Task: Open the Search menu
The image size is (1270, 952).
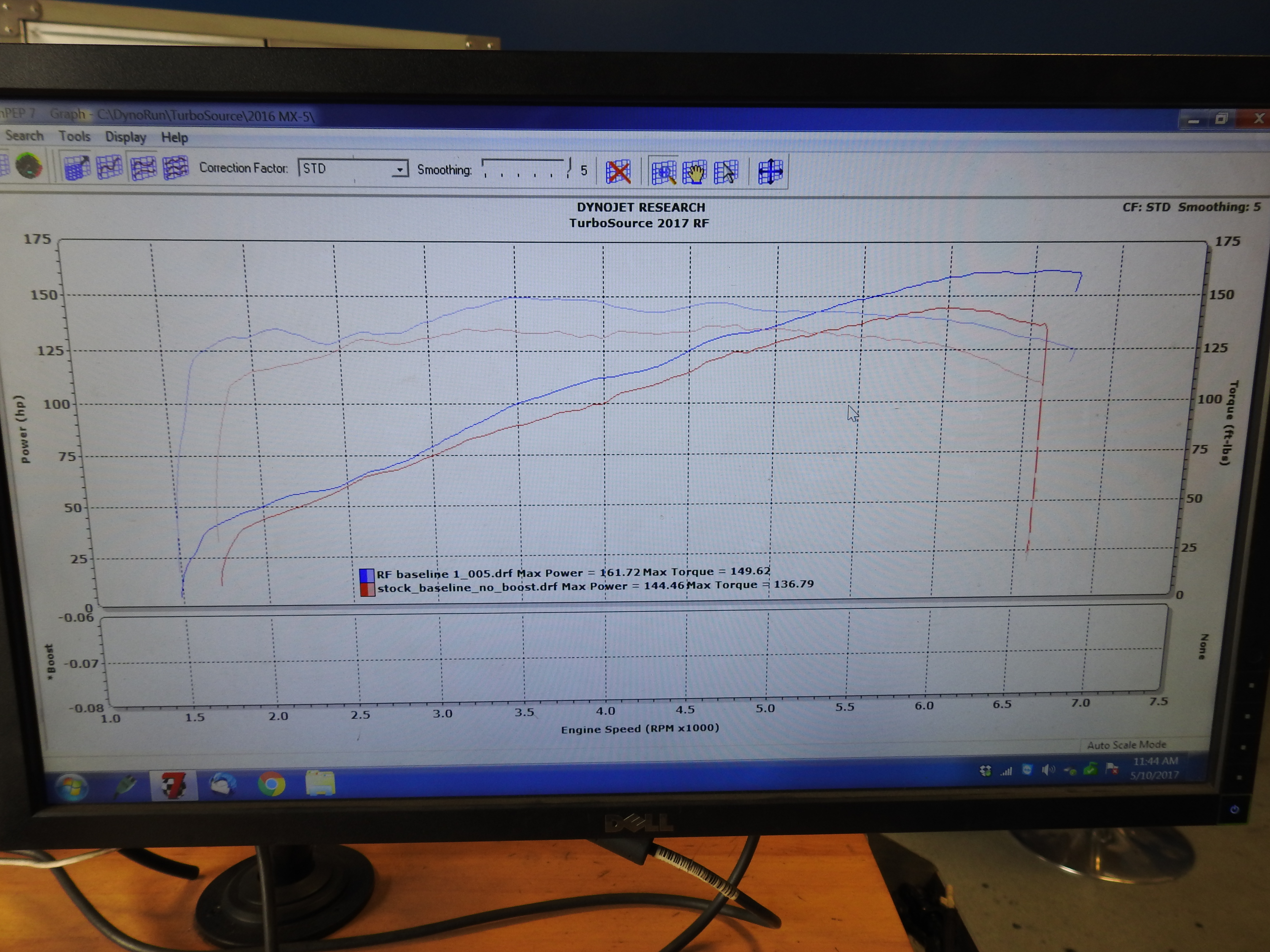Action: point(24,136)
